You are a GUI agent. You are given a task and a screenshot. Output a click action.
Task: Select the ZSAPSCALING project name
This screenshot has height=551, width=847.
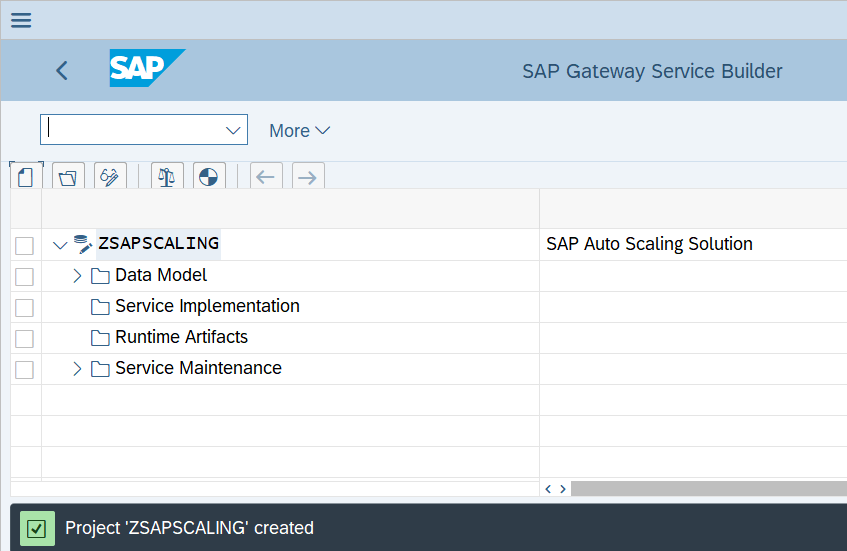point(159,243)
